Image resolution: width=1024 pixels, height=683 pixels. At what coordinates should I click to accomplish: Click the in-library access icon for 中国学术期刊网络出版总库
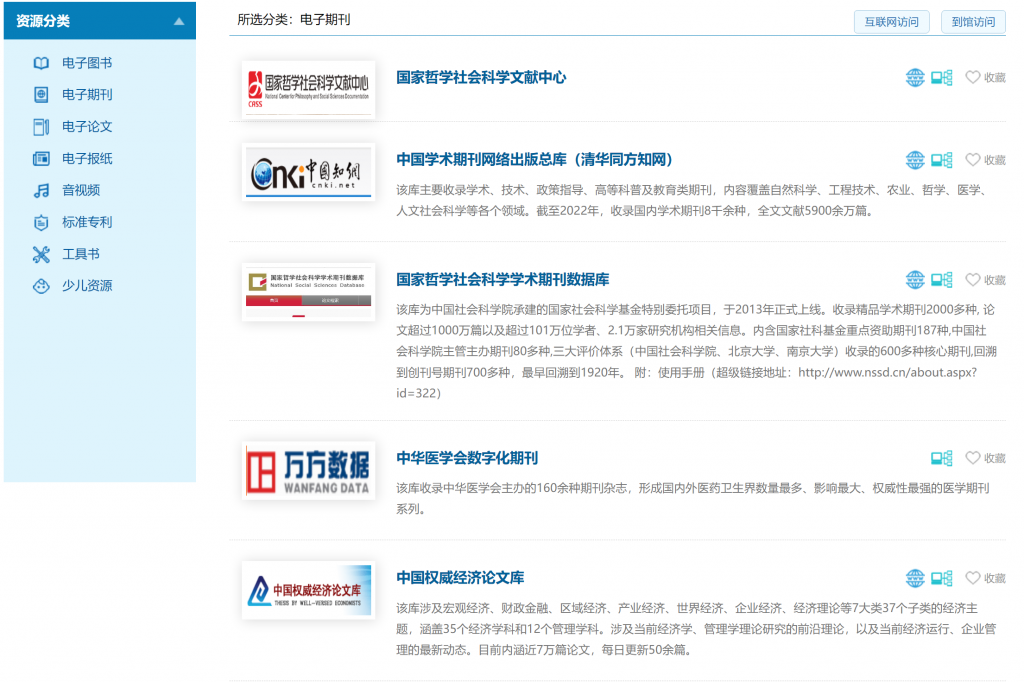[x=941, y=160]
